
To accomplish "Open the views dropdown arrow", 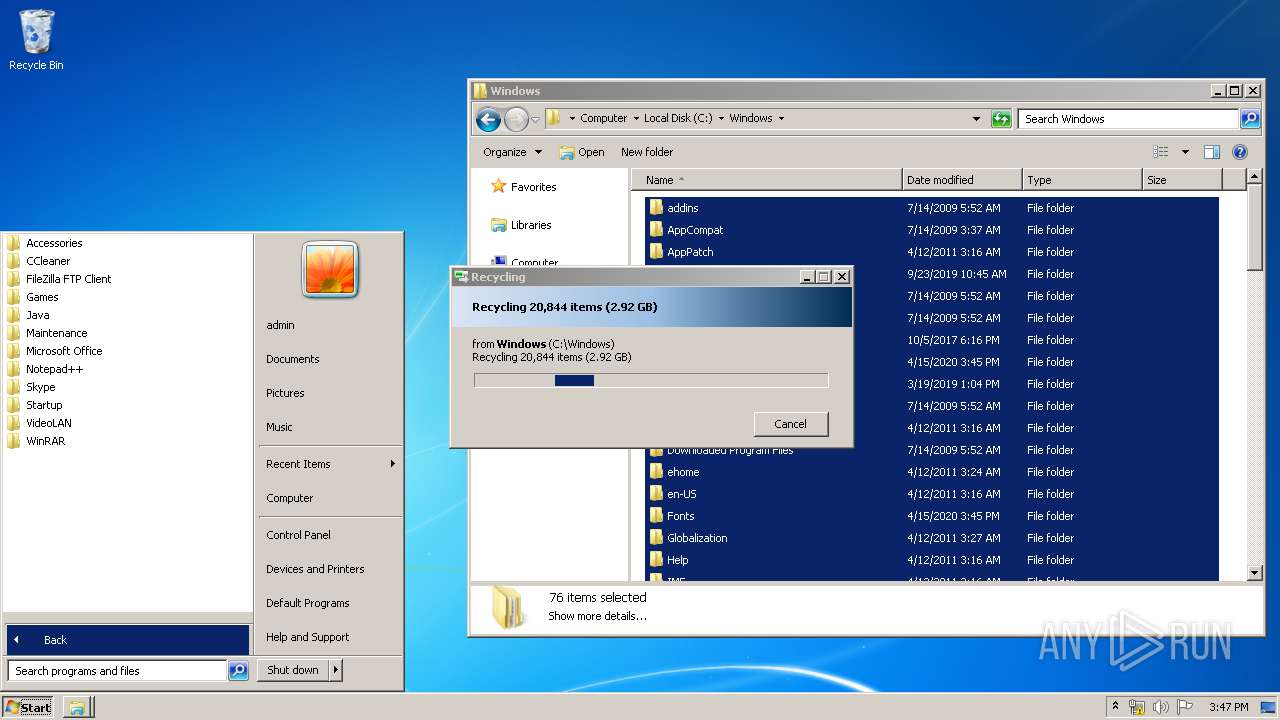I will (1185, 152).
